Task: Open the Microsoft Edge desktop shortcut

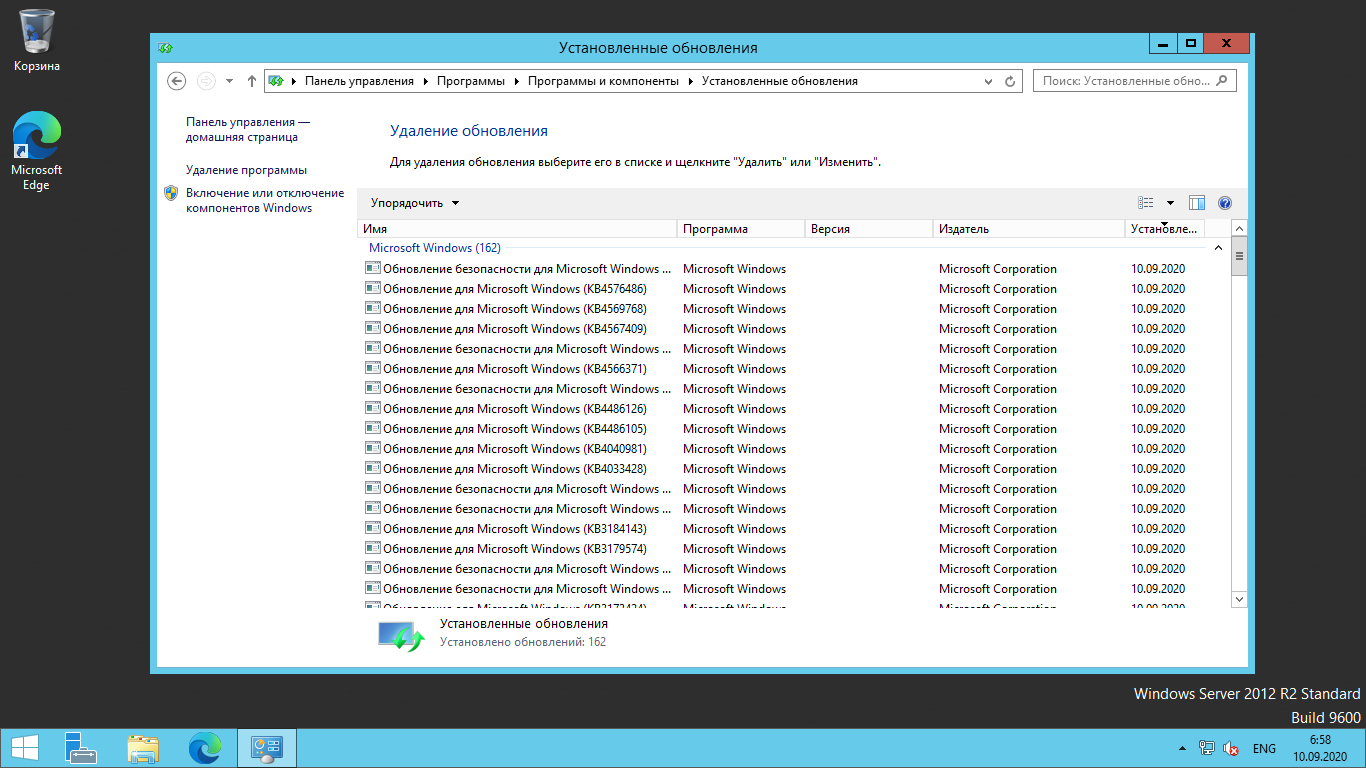Action: click(37, 150)
